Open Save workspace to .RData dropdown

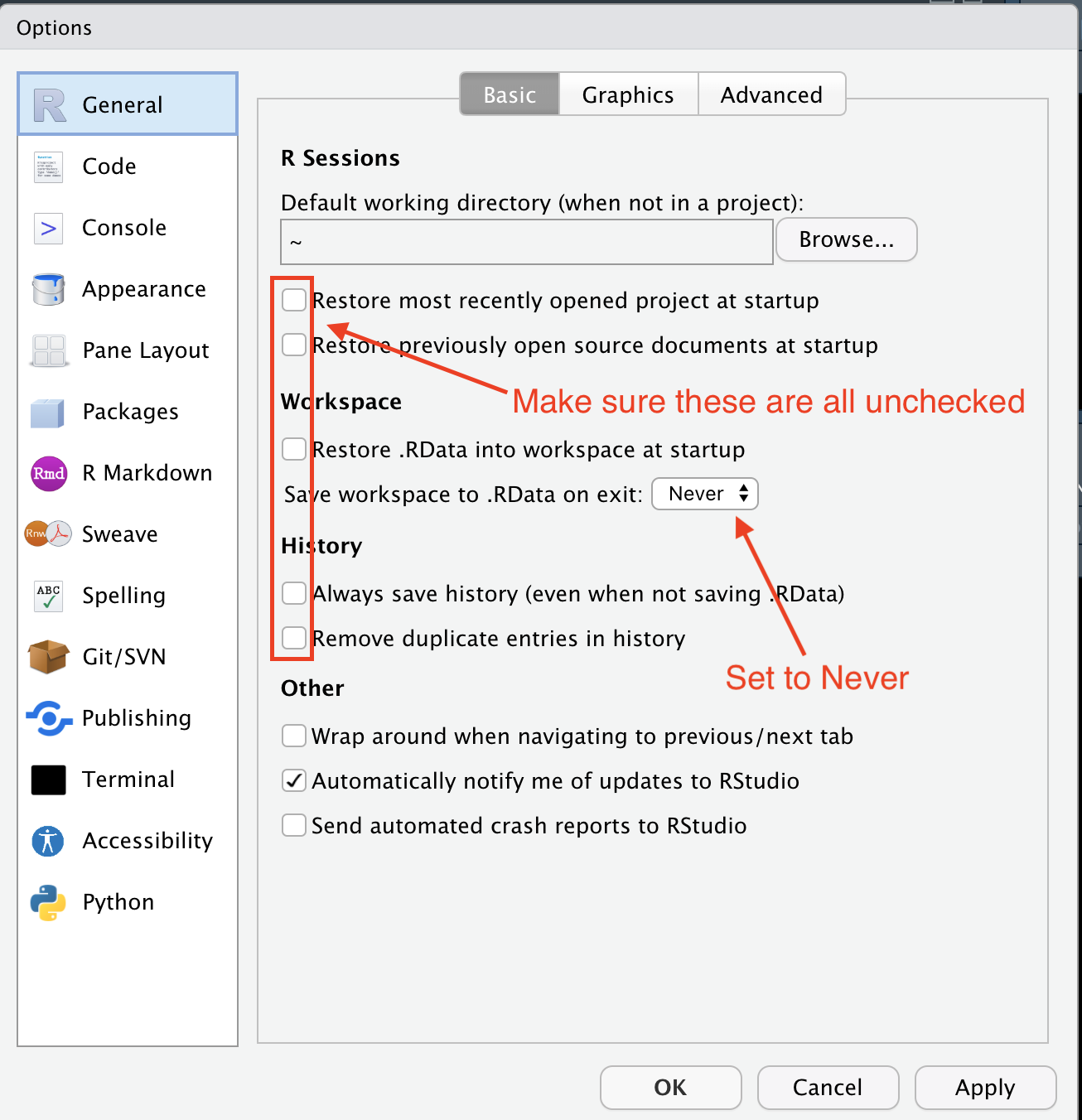coord(705,494)
